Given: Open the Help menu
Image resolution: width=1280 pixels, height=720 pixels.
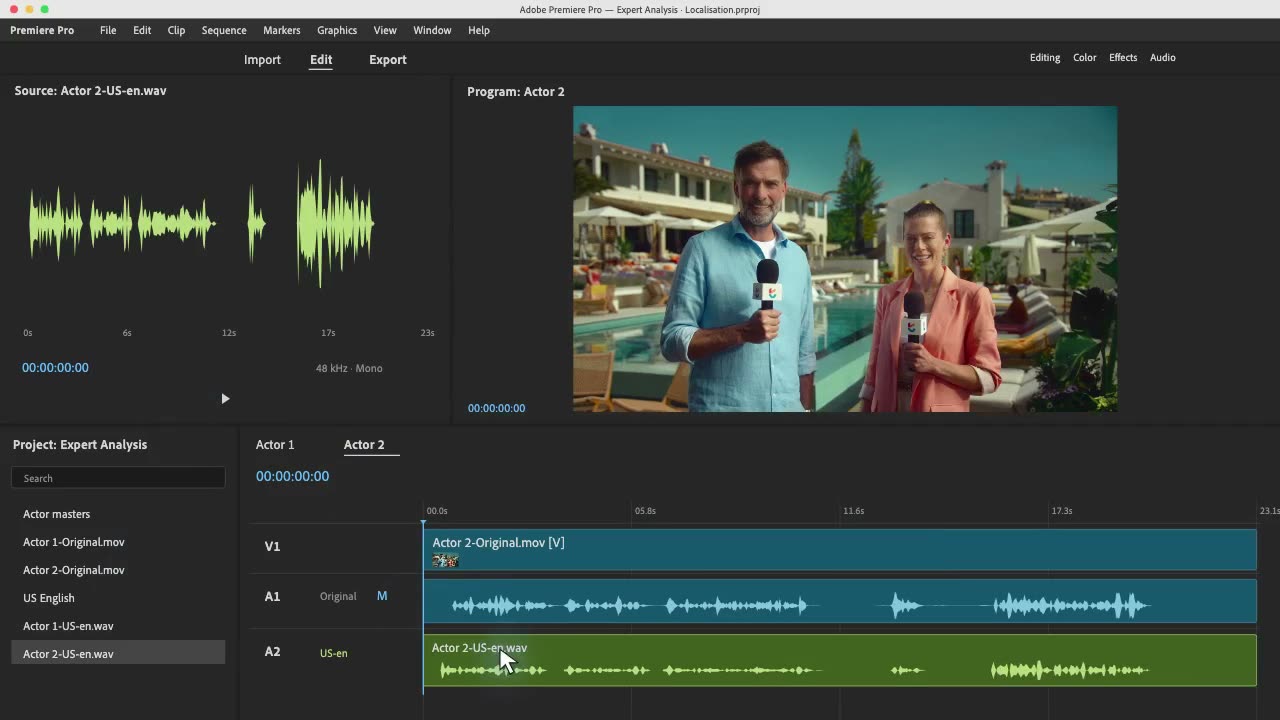Looking at the screenshot, I should (x=479, y=30).
